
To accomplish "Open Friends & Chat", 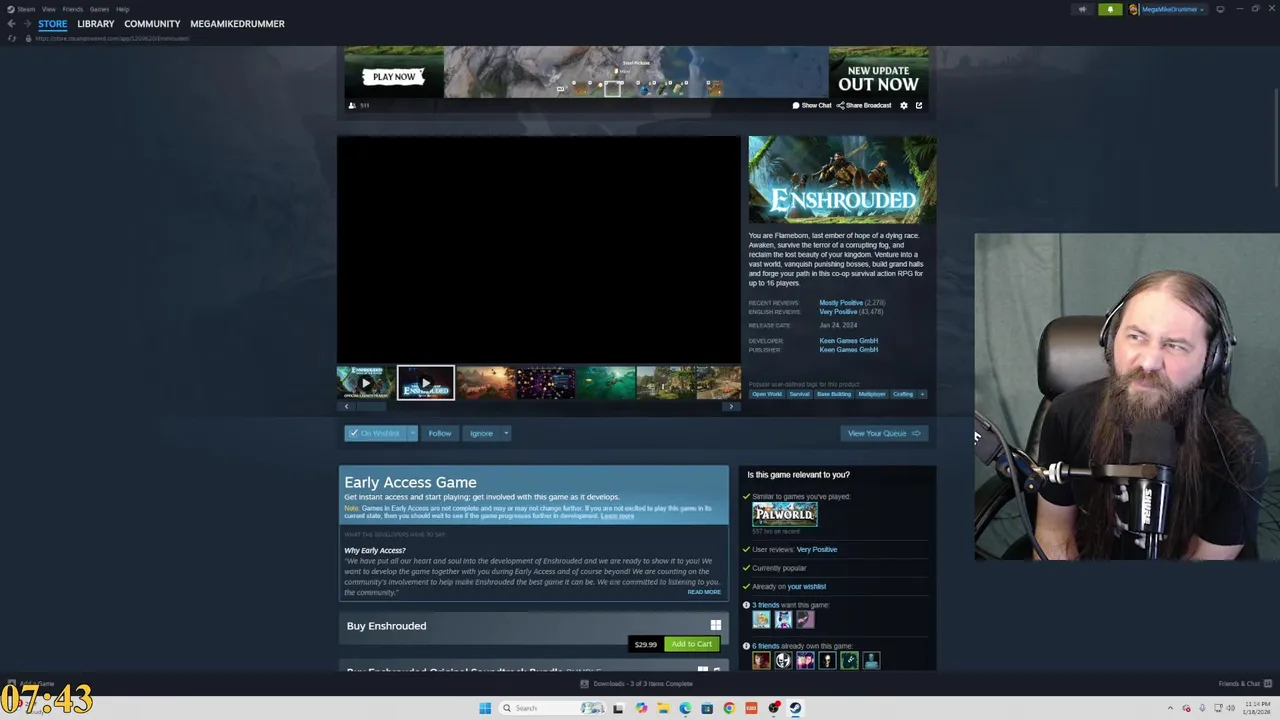I will click(x=1244, y=684).
